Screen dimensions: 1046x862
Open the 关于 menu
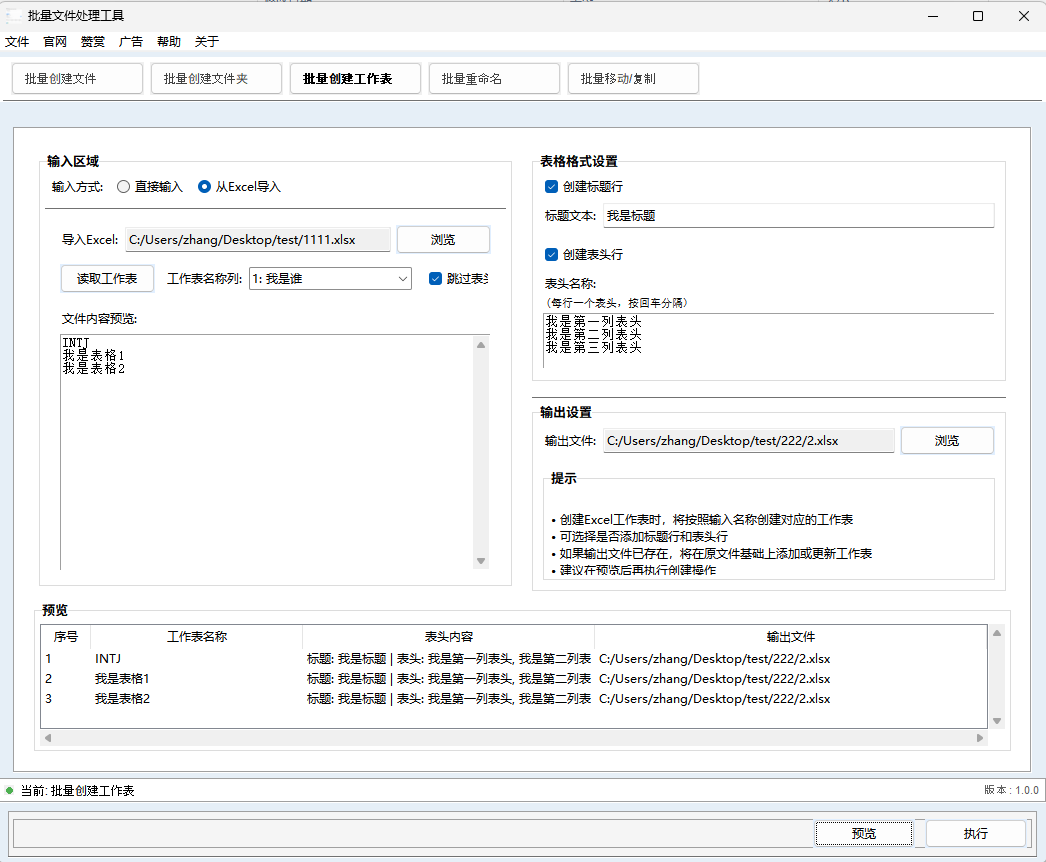point(206,42)
